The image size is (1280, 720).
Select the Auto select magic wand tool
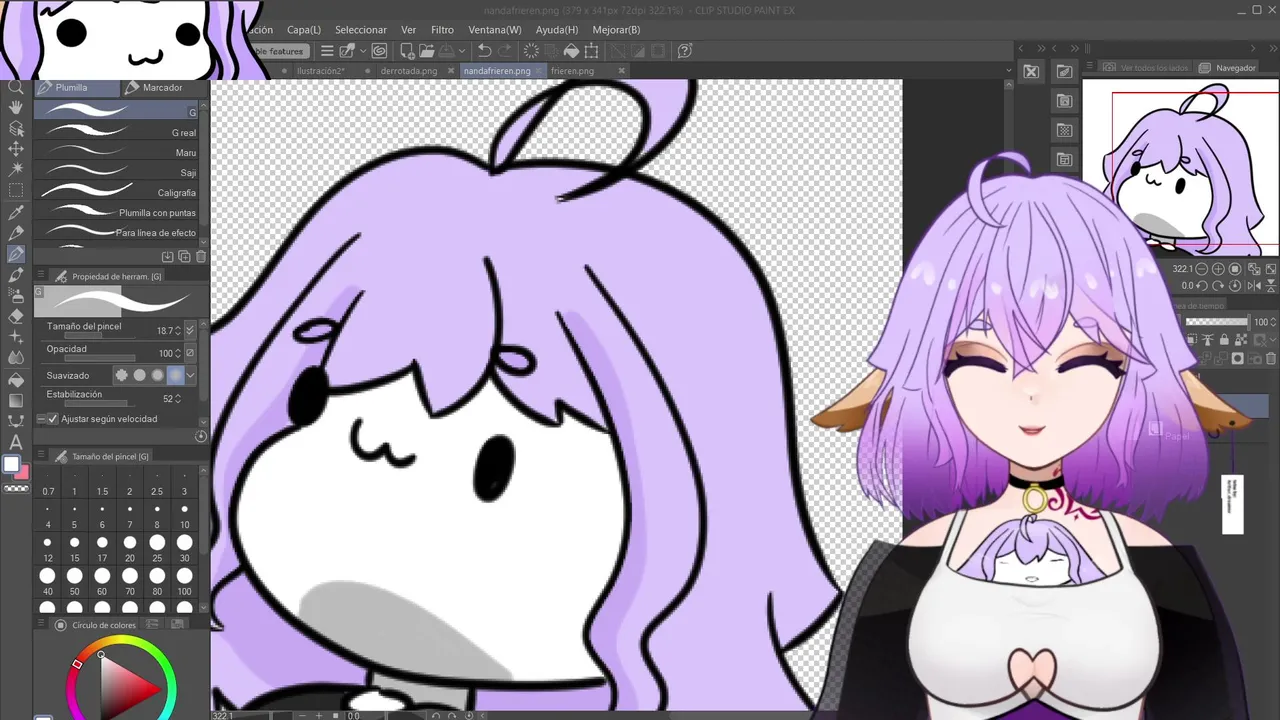pos(16,169)
